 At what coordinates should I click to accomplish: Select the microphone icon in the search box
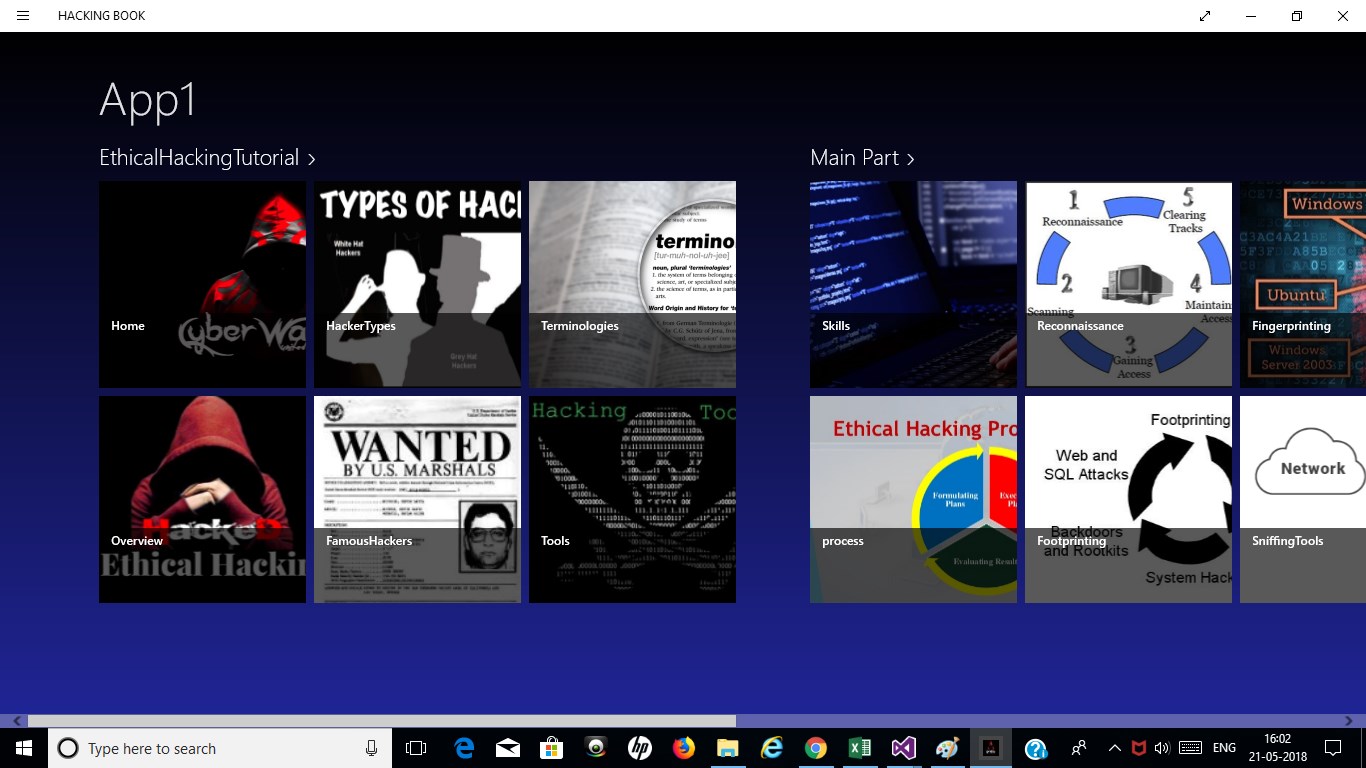click(370, 748)
